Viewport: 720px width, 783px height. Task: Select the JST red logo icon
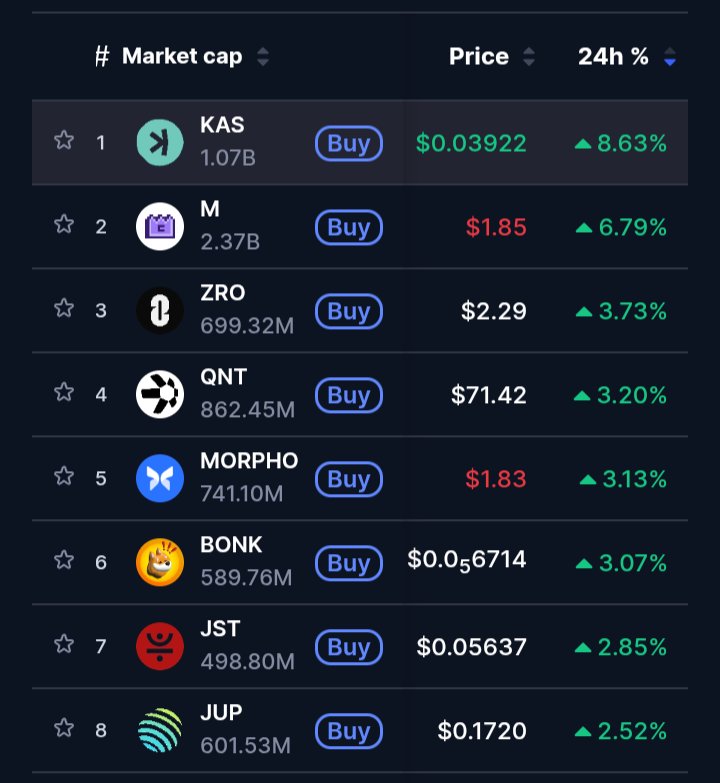point(160,646)
